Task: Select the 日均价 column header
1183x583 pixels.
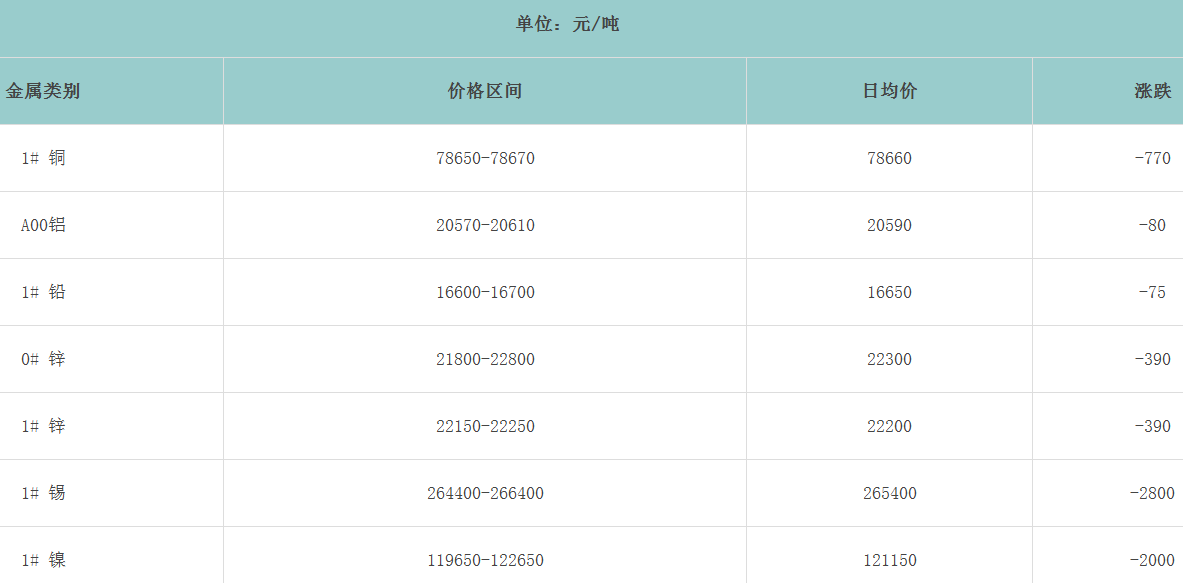Action: click(889, 91)
